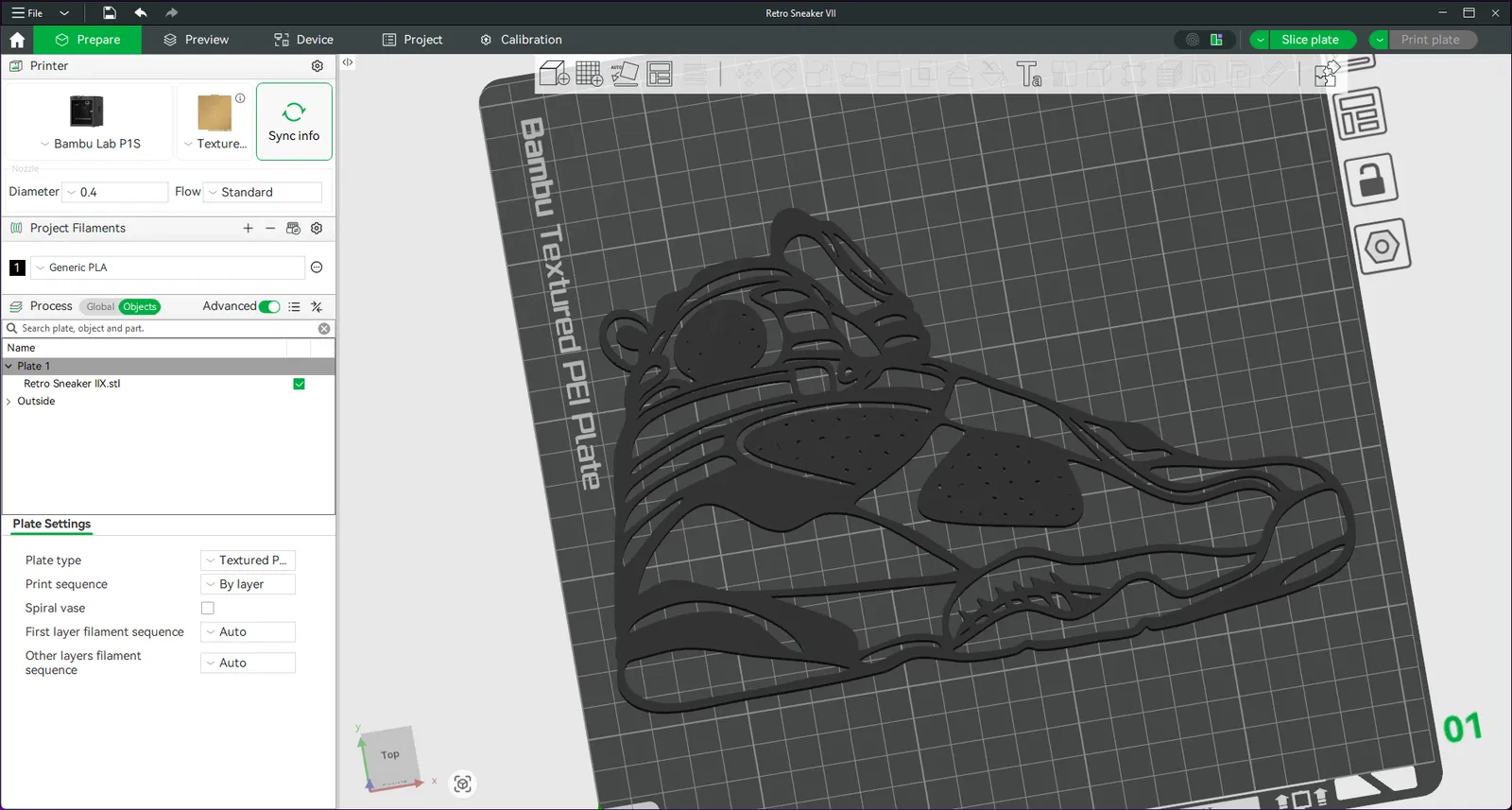The image size is (1512, 810).
Task: Add a filament with the plus icon
Action: (248, 229)
